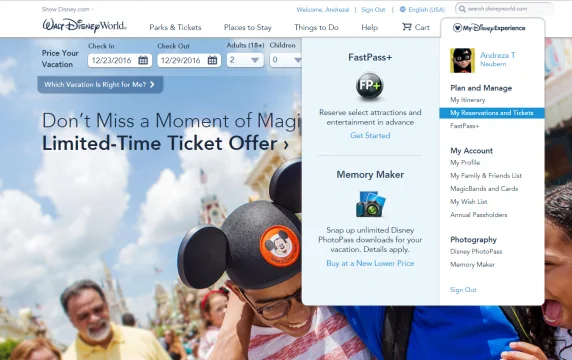Open the shopping cart icon
Screen dimensions: 572x360
pos(406,27)
